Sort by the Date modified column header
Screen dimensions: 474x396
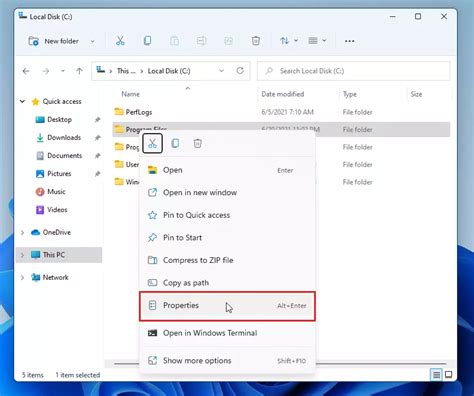pyautogui.click(x=283, y=94)
